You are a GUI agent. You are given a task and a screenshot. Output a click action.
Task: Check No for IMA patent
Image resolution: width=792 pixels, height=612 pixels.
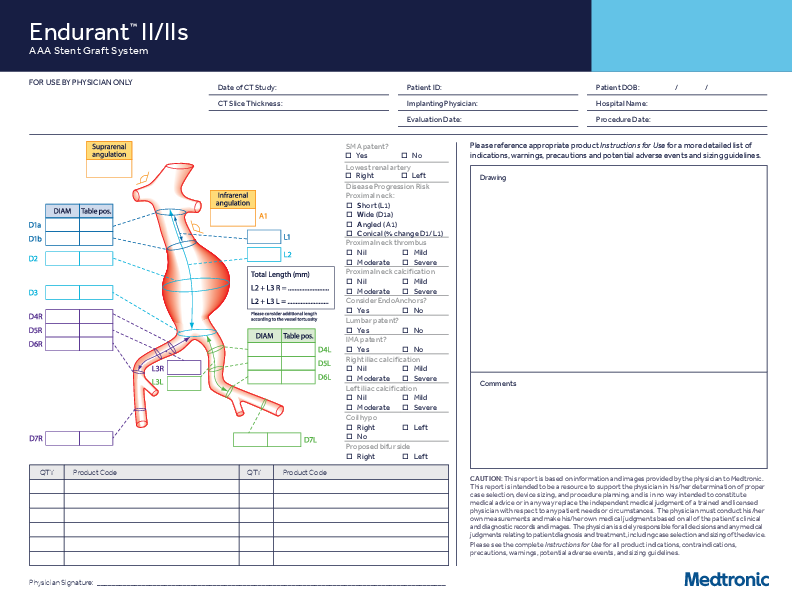click(x=405, y=349)
